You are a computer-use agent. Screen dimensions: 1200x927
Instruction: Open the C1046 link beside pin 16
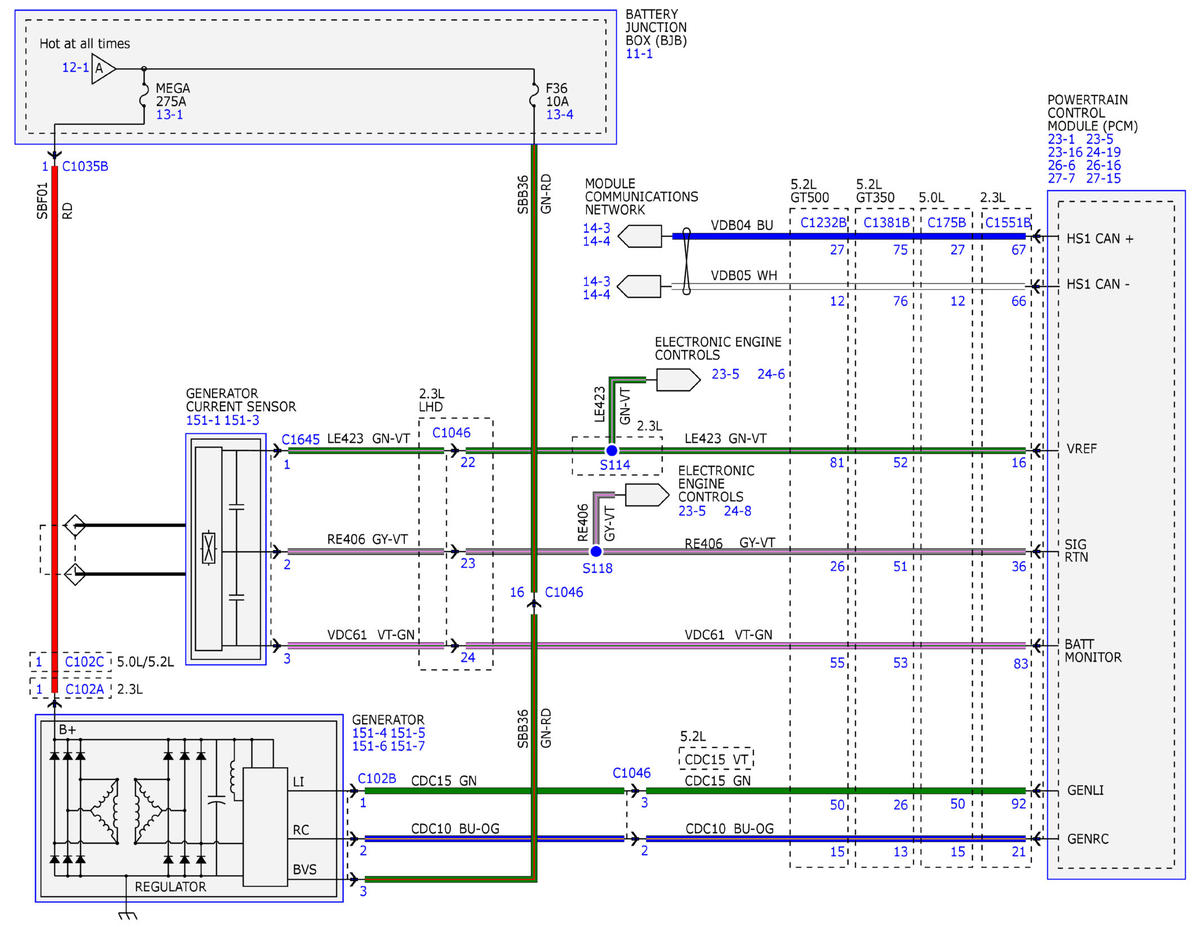(x=563, y=592)
